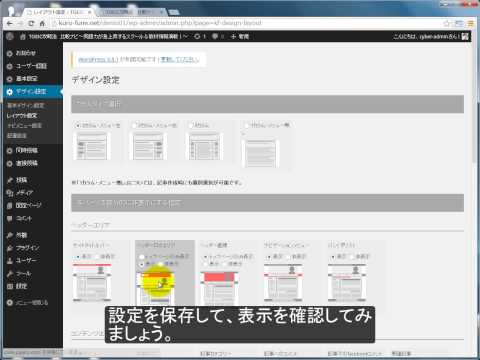480x360 pixels.
Task: Set breadcrumb list to 非表示
Action: 352,257
